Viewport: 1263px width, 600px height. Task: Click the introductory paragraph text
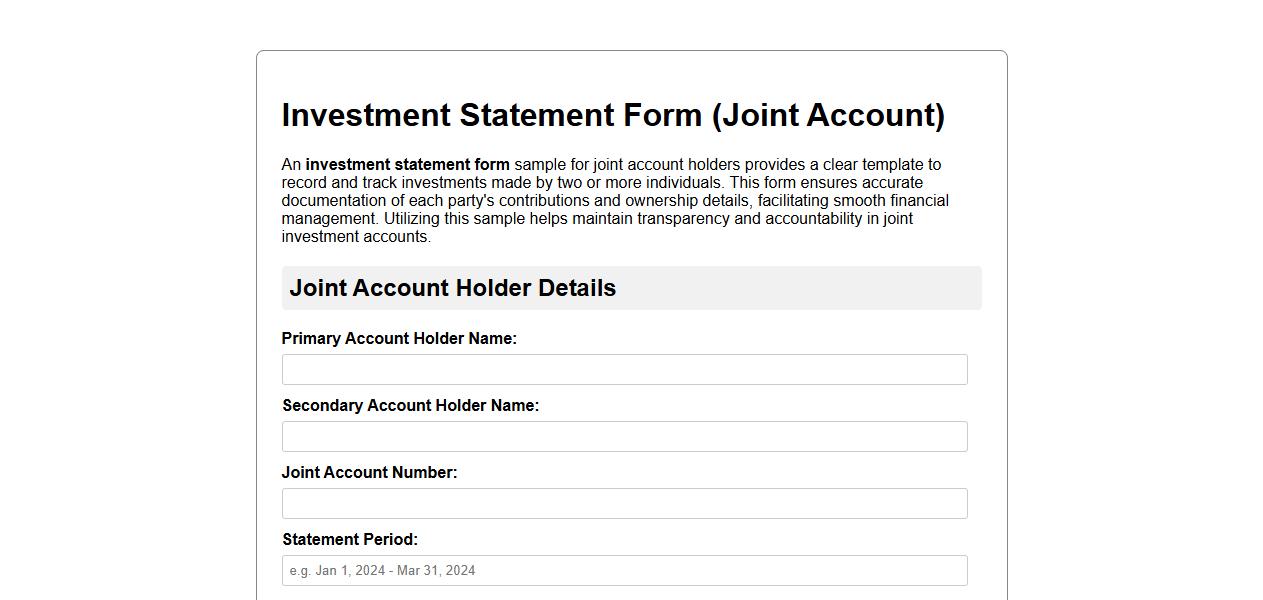pyautogui.click(x=615, y=200)
